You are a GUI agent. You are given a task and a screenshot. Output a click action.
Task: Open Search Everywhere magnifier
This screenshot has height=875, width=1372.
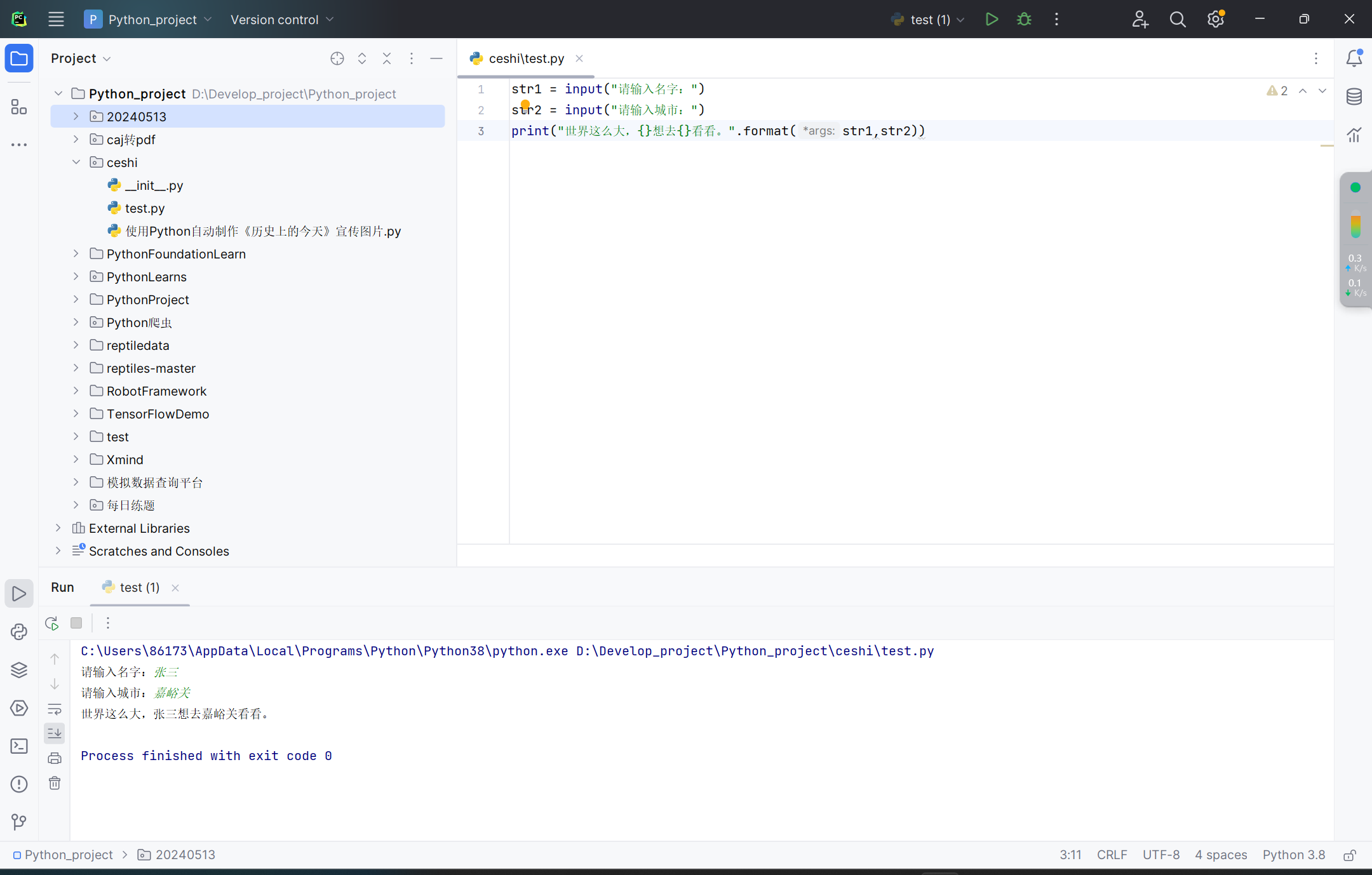1178,19
